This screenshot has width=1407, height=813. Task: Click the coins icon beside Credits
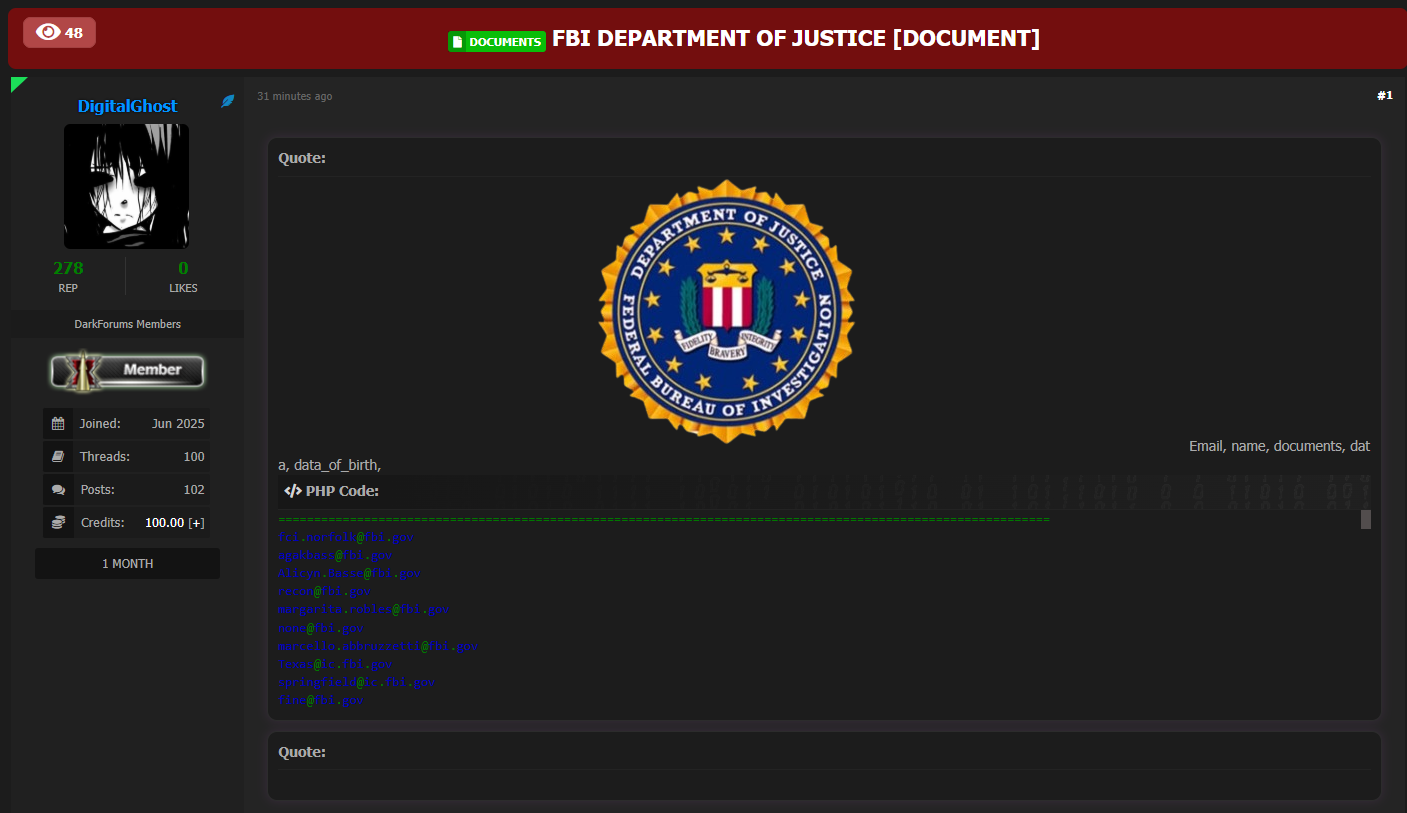[57, 522]
